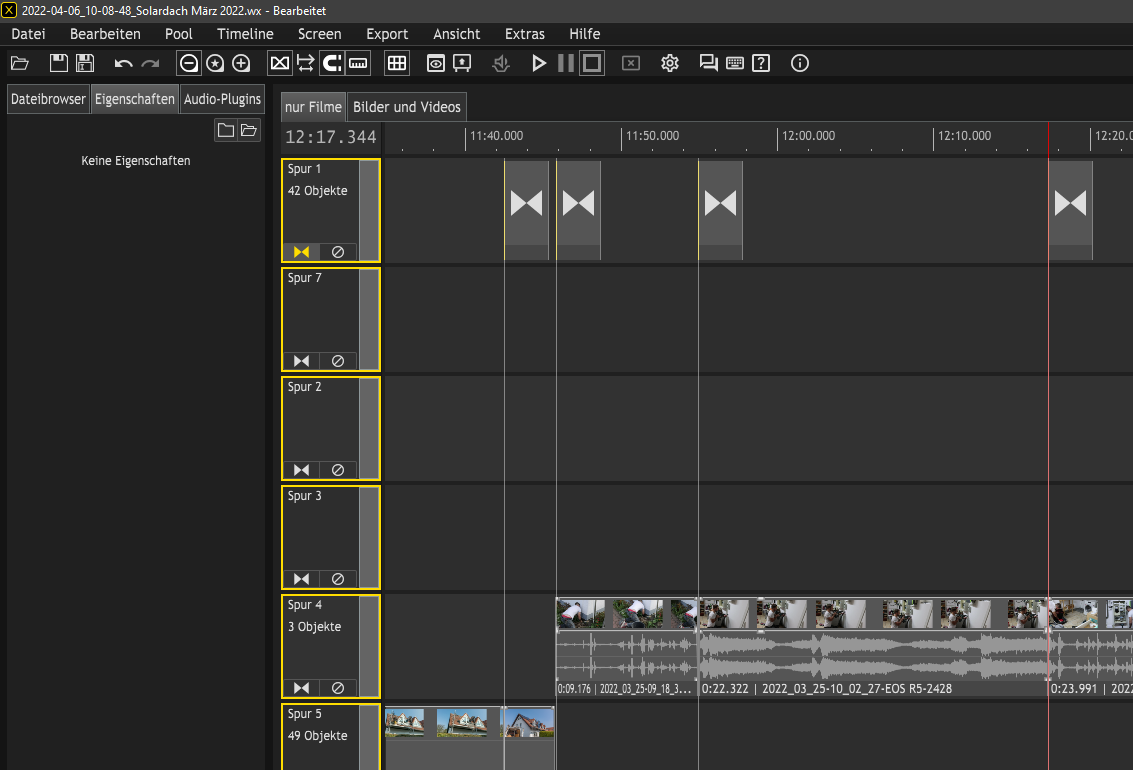Click the crossed-box toolbar icon
The height and width of the screenshot is (770, 1133).
[280, 64]
